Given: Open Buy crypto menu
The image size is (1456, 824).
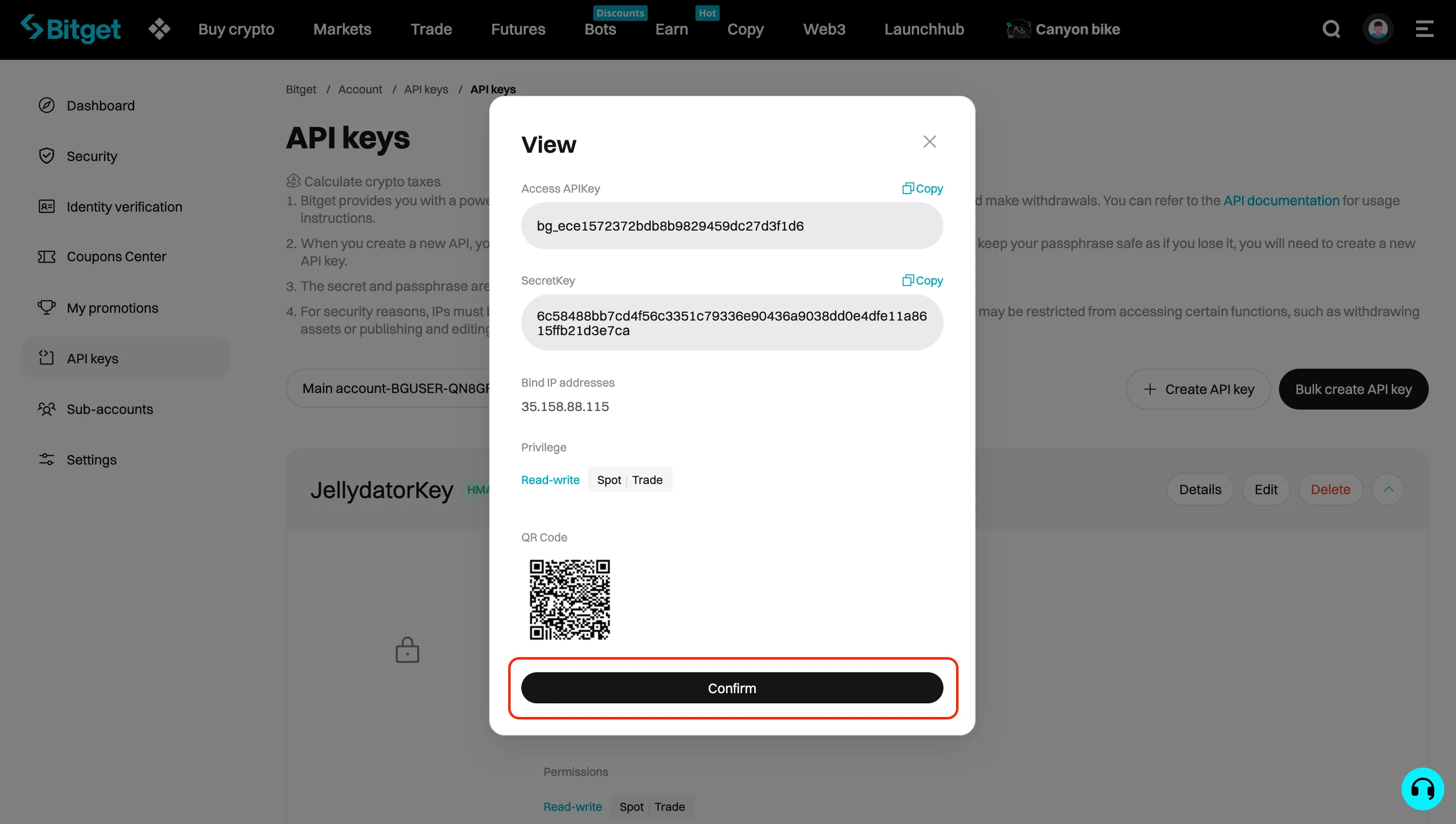Looking at the screenshot, I should click(236, 29).
